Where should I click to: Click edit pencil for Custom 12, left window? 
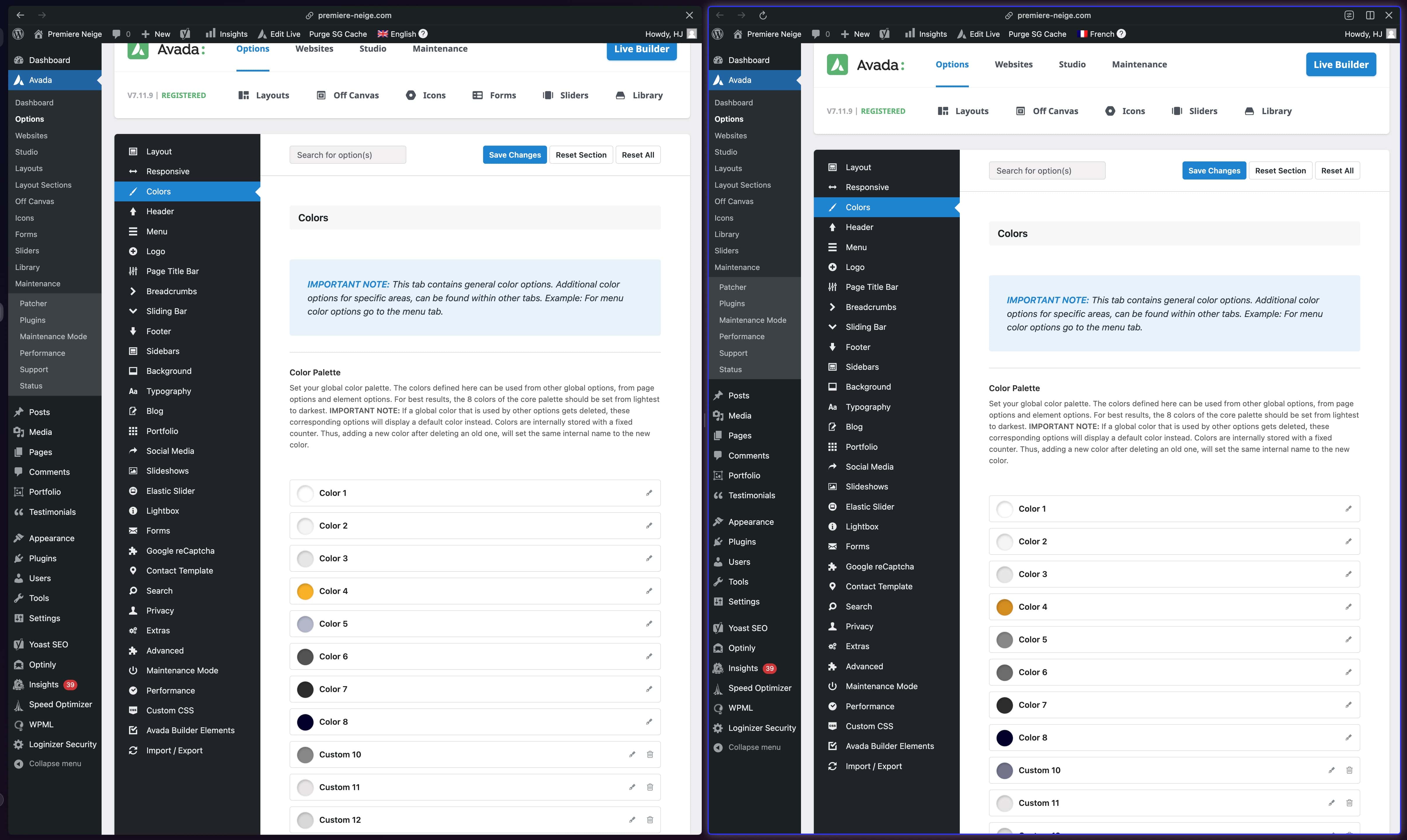(632, 820)
